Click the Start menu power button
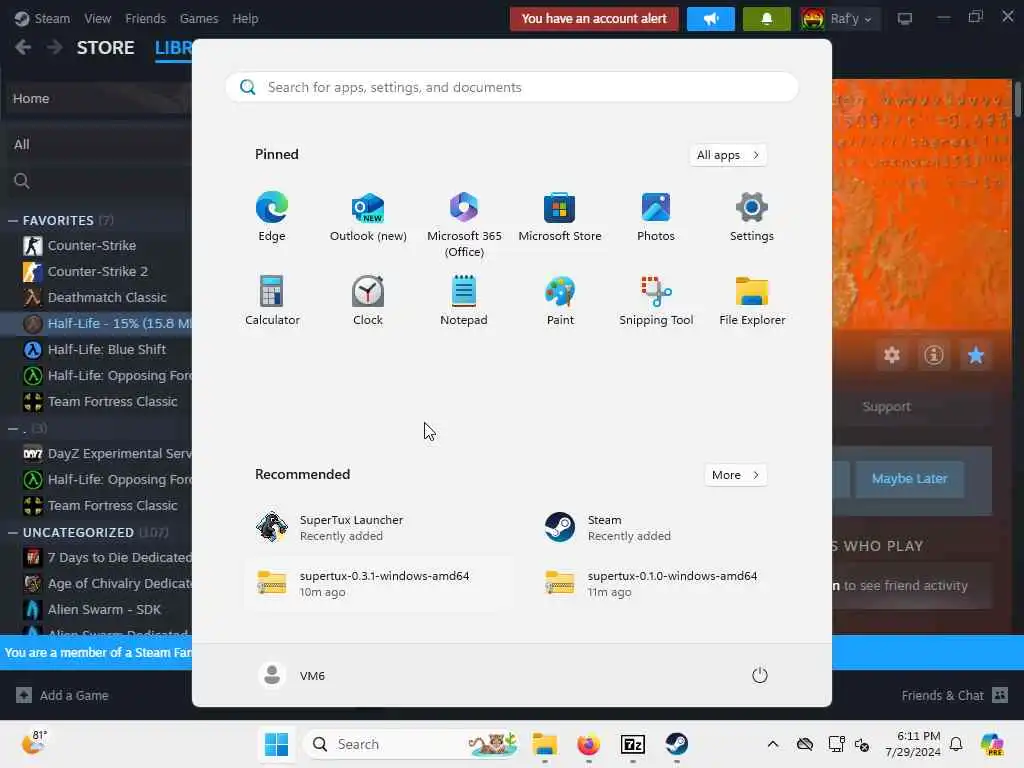This screenshot has width=1024, height=768. point(760,675)
